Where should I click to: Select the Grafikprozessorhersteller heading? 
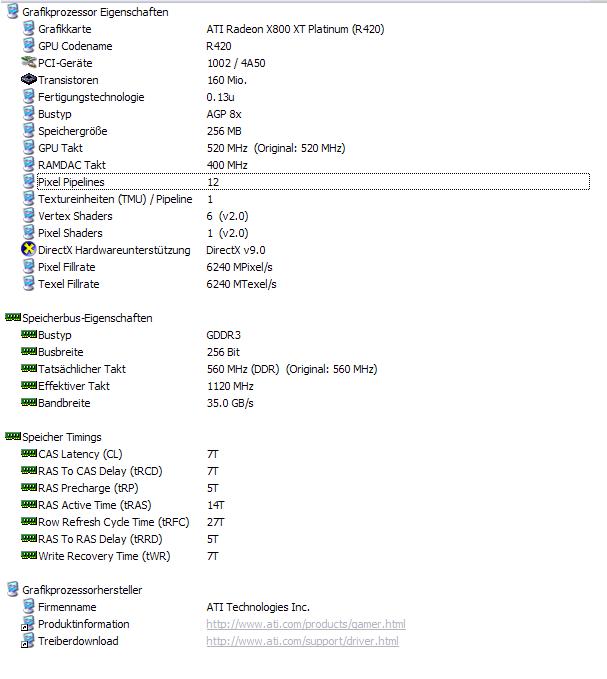tap(82, 590)
